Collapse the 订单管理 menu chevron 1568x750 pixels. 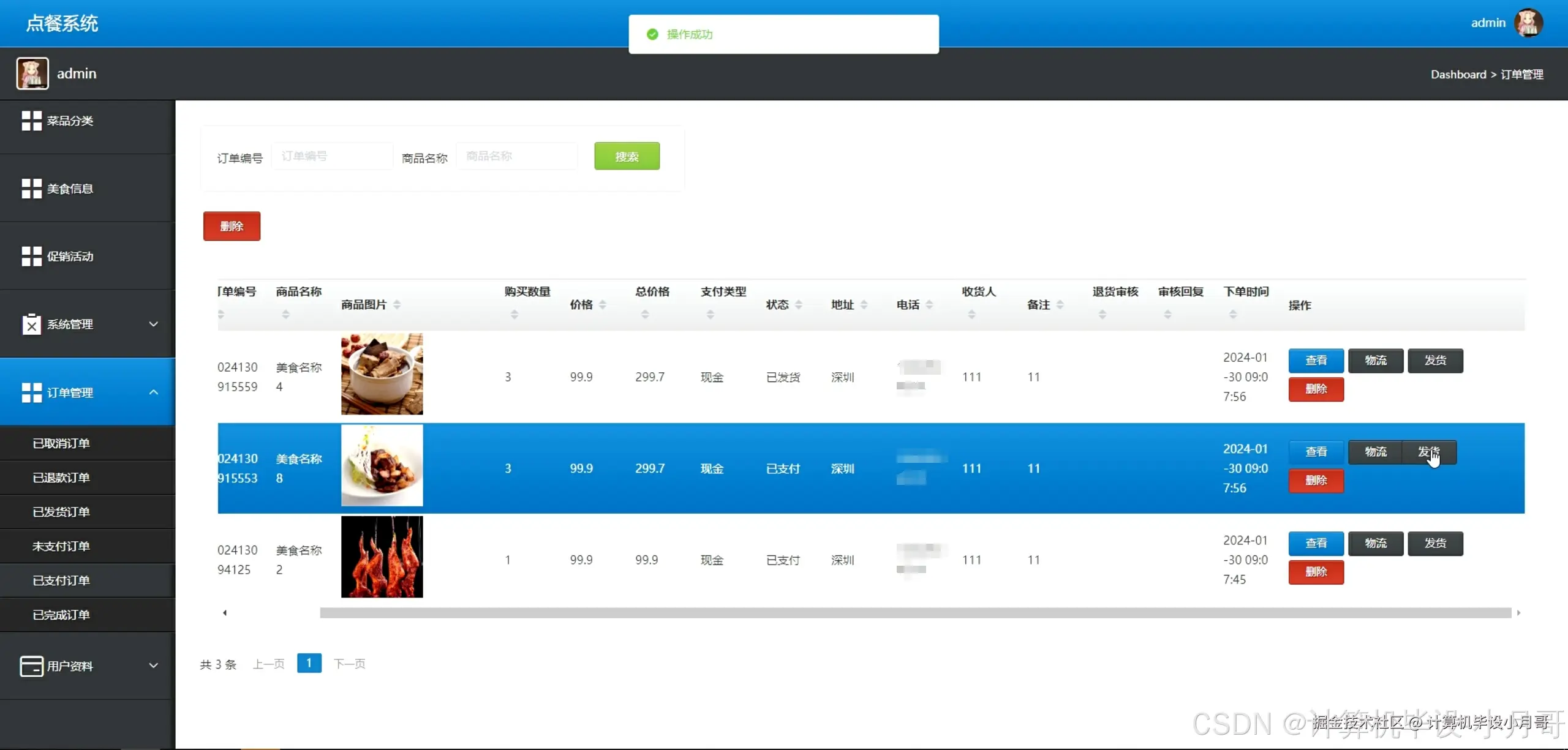(x=154, y=392)
